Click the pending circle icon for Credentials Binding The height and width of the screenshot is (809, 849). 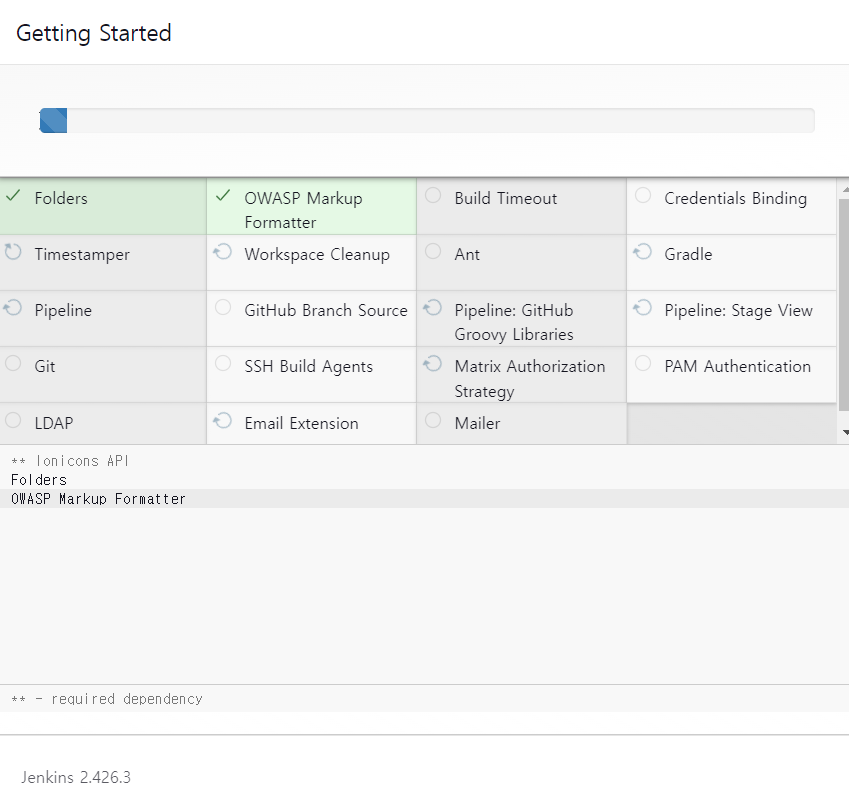pos(643,195)
